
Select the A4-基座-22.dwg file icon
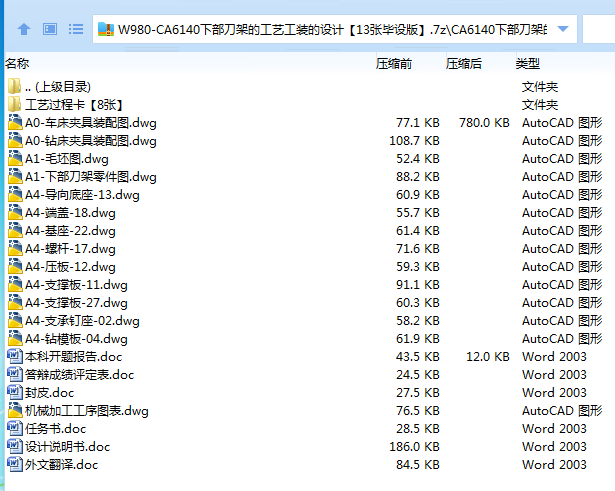click(x=15, y=231)
